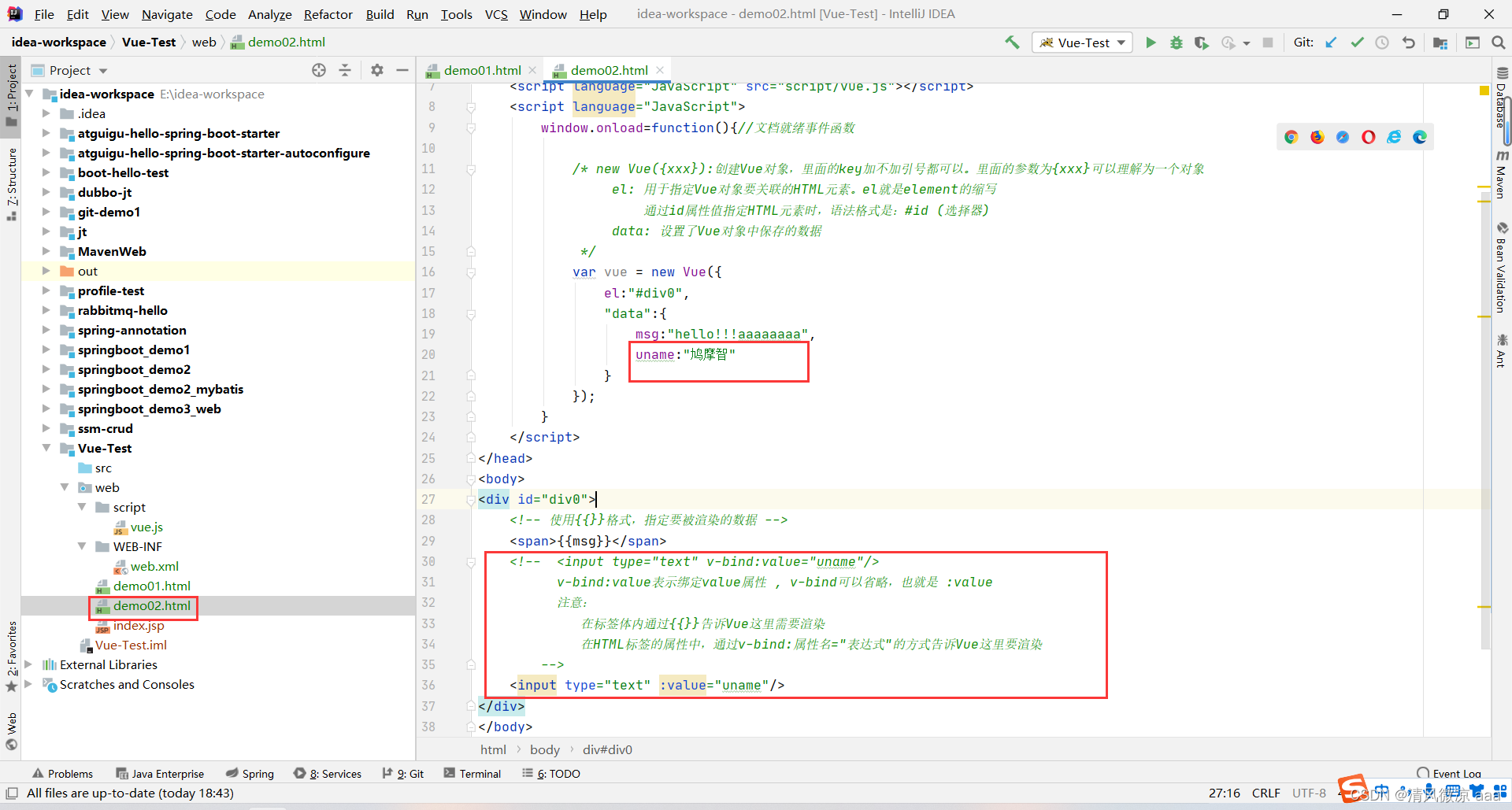Screen dimensions: 1512x810
Task: Open page in Internet Explorer icon
Action: (x=1394, y=137)
